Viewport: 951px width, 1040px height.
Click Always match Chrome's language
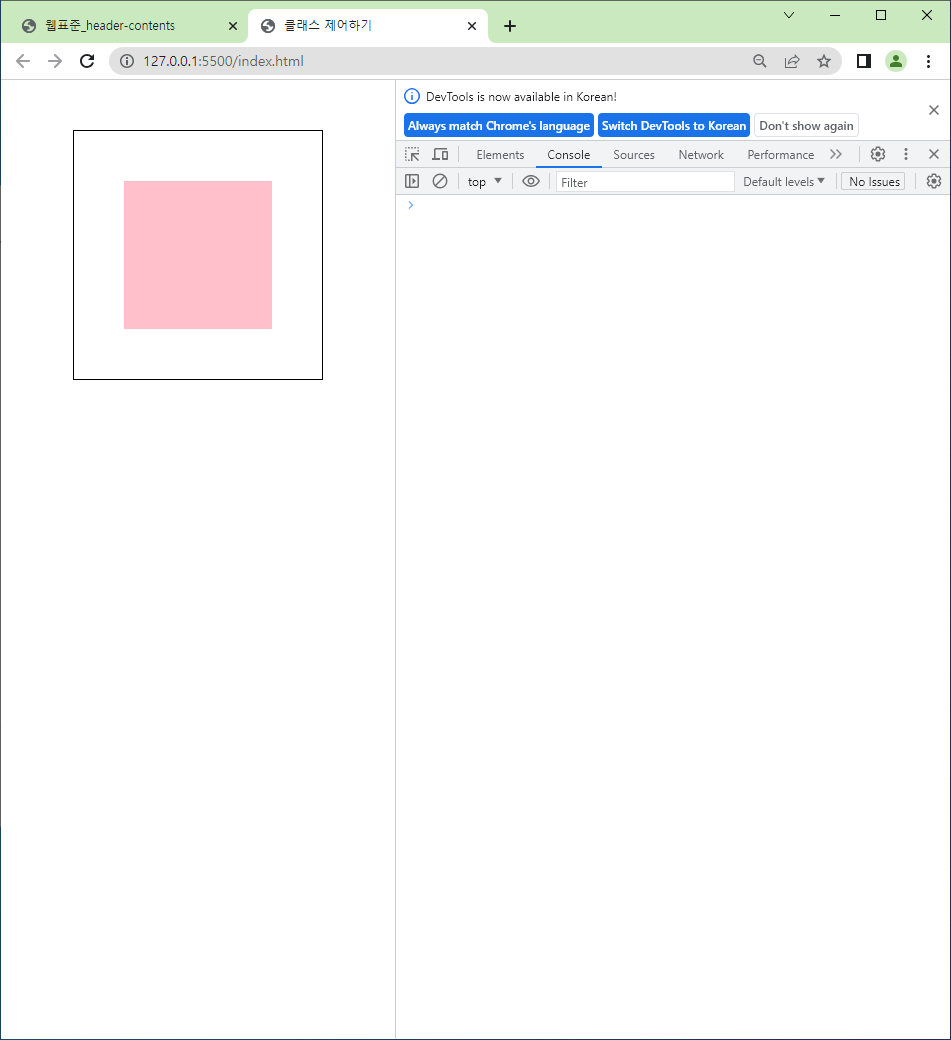(499, 125)
